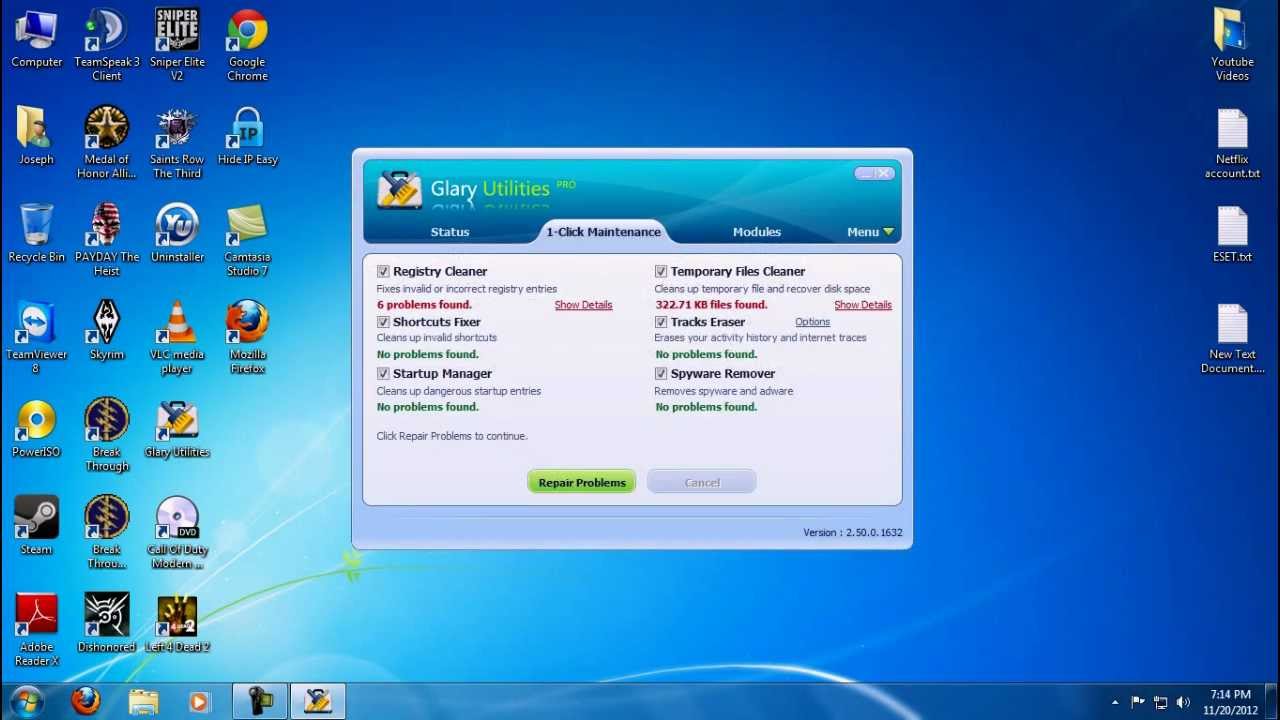The width and height of the screenshot is (1280, 720).
Task: Toggle the Tracks Eraser checkbox
Action: tap(661, 322)
